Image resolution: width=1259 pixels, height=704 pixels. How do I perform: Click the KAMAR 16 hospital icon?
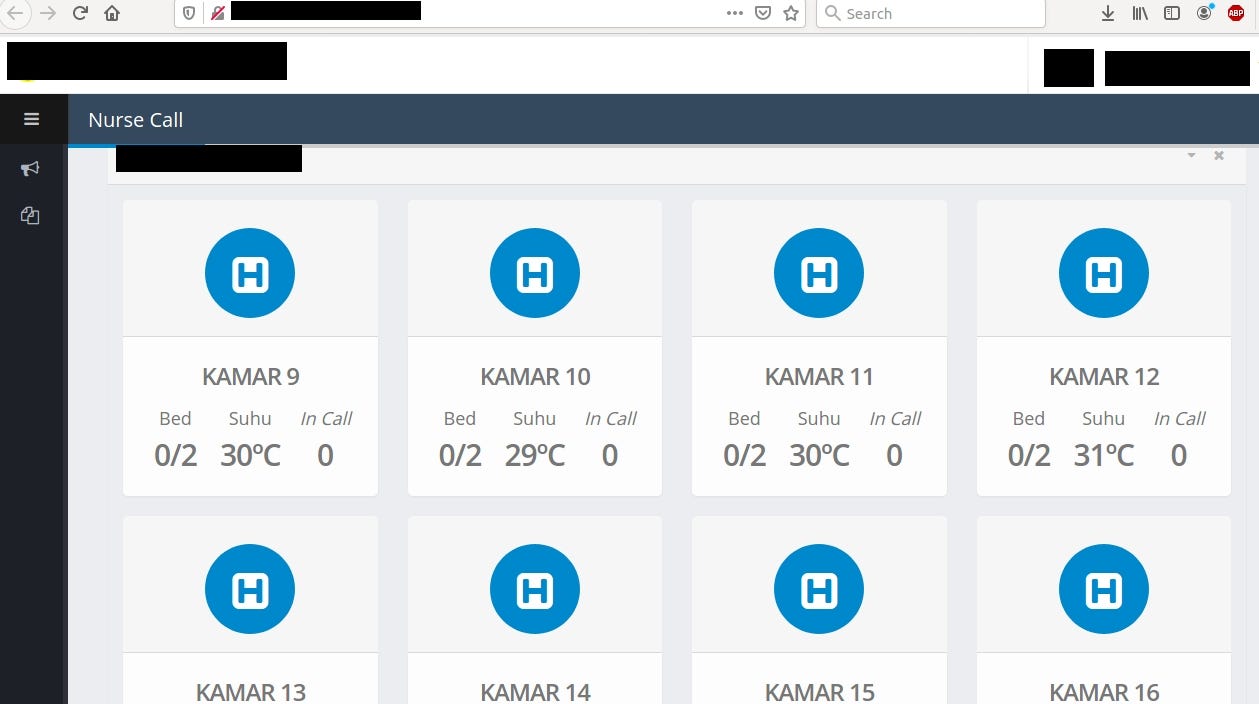click(1104, 589)
